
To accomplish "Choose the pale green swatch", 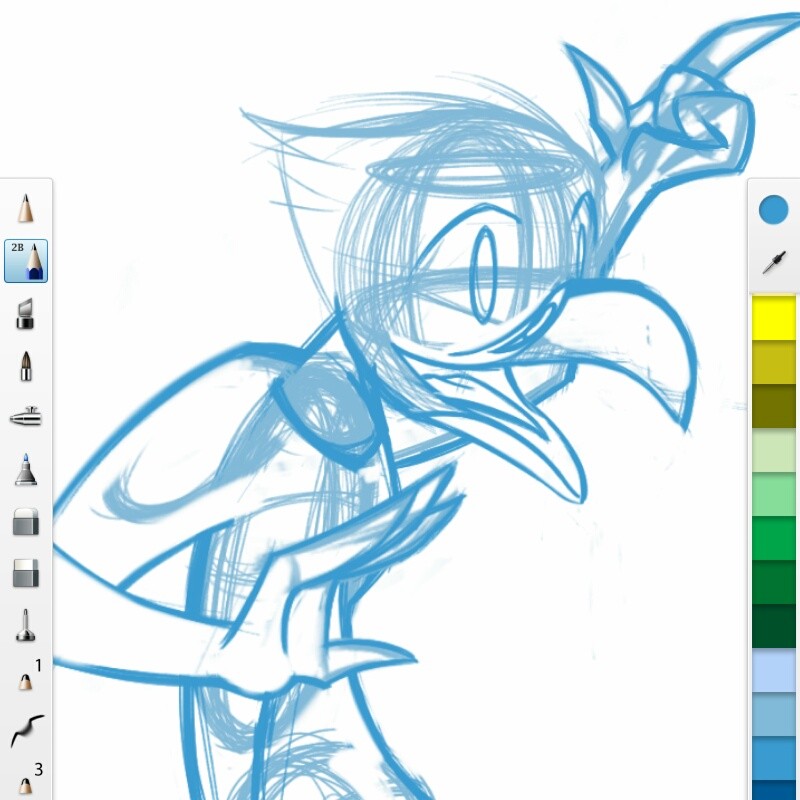I will coord(773,451).
